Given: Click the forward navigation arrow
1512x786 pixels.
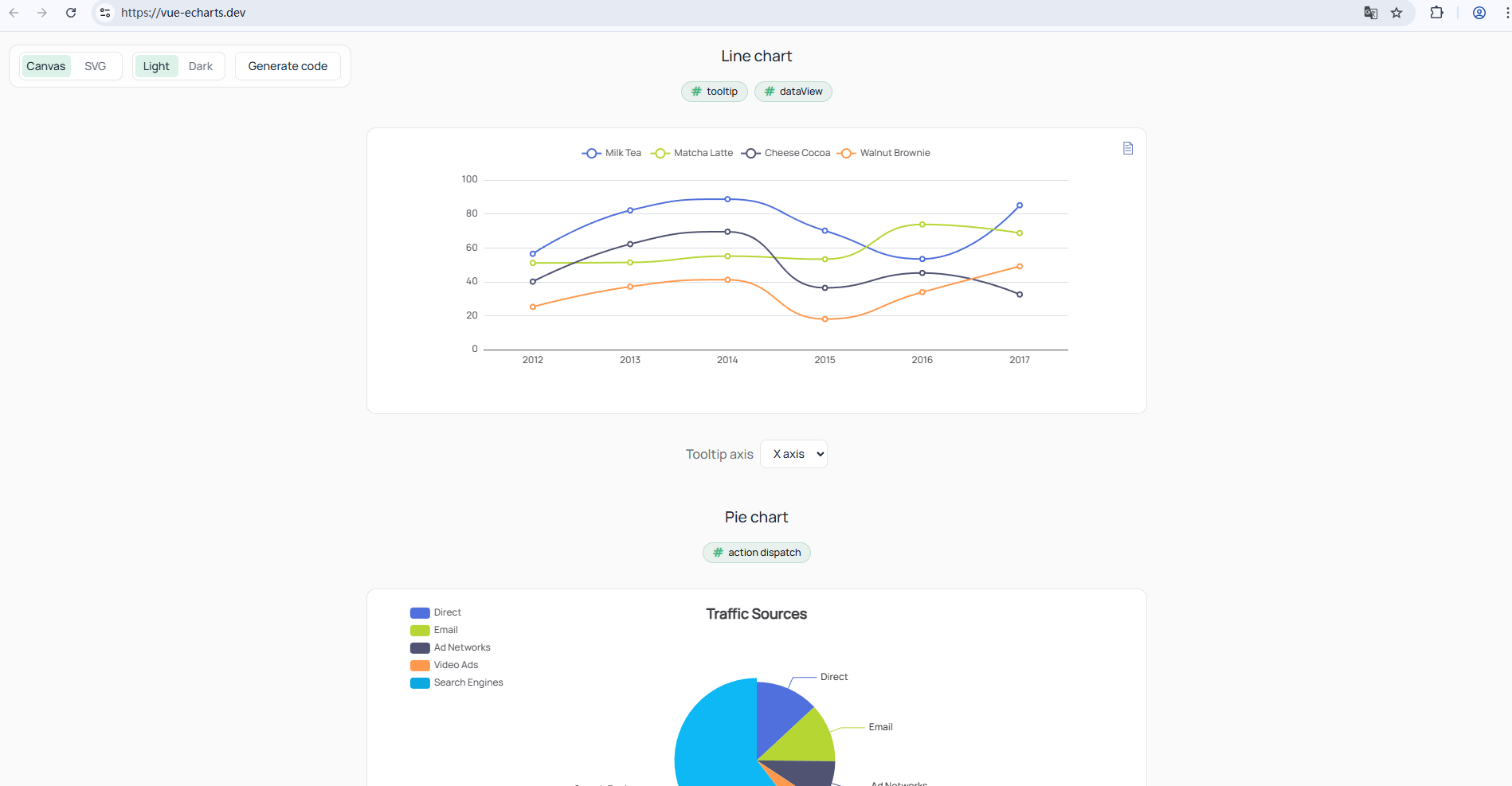Looking at the screenshot, I should pyautogui.click(x=41, y=13).
